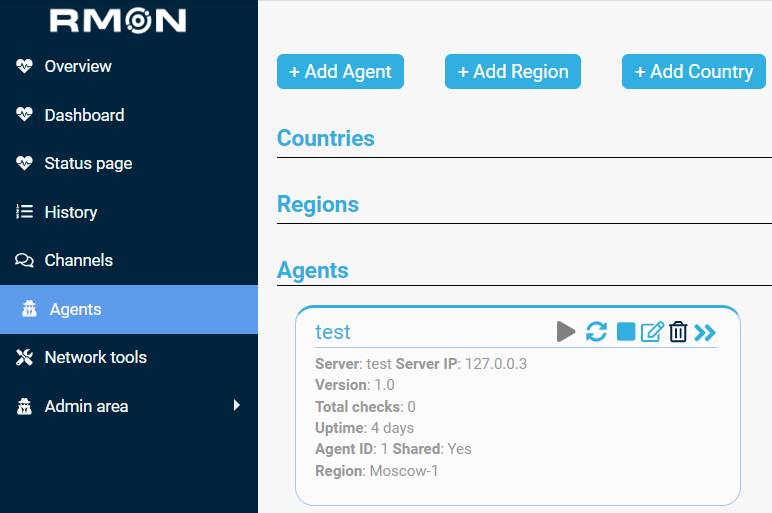772x513 pixels.
Task: Open the test agent name link
Action: 333,332
